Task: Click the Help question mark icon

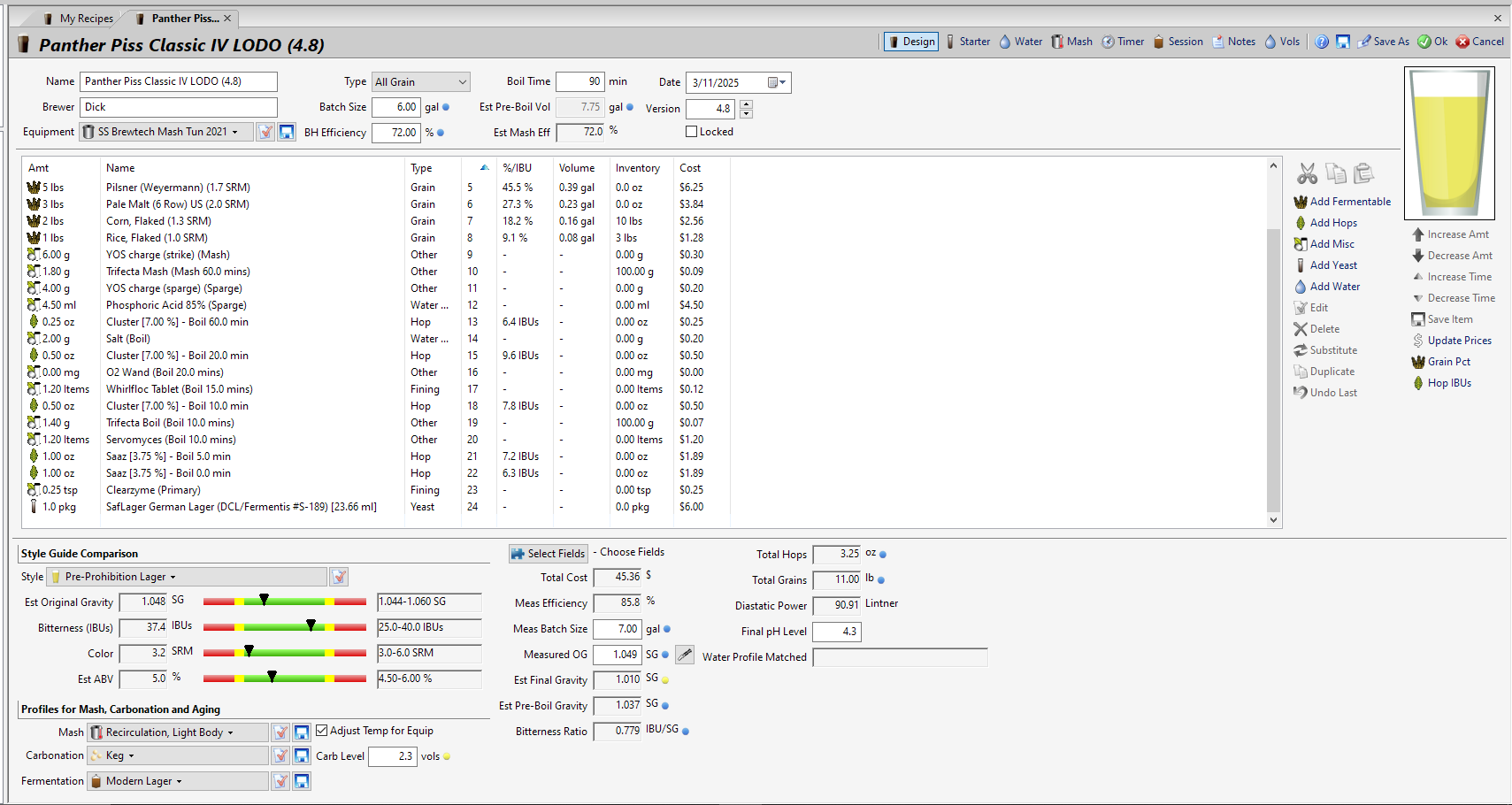Action: click(1322, 42)
